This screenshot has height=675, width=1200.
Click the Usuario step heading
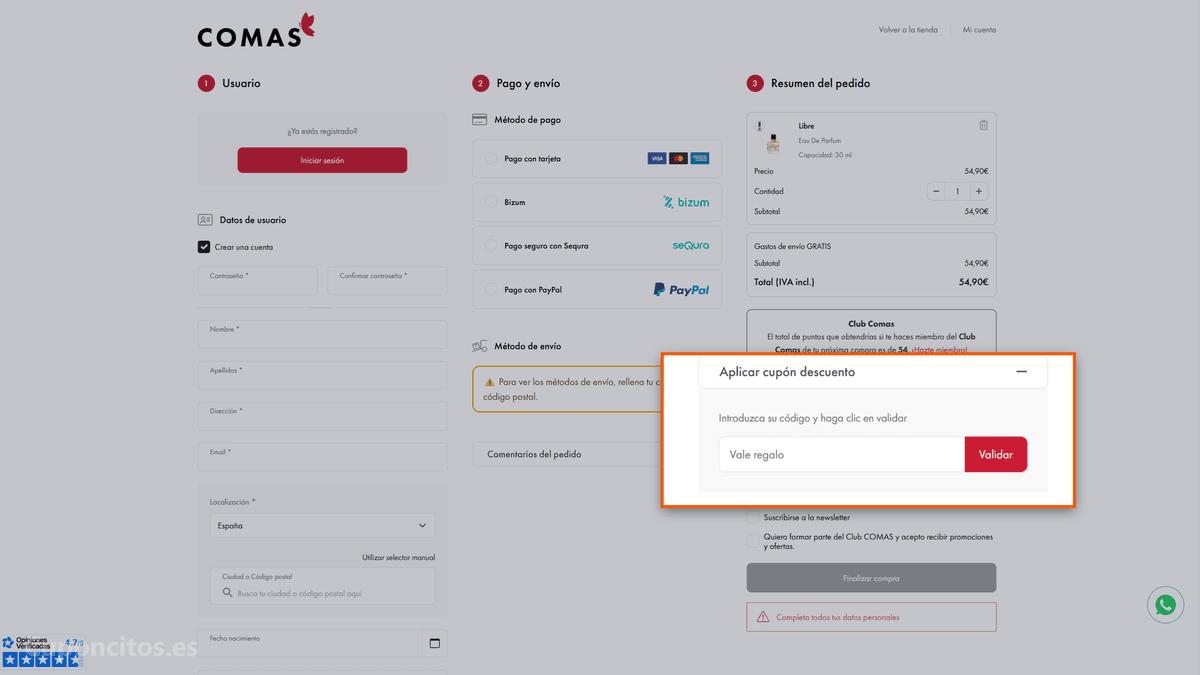(x=241, y=83)
